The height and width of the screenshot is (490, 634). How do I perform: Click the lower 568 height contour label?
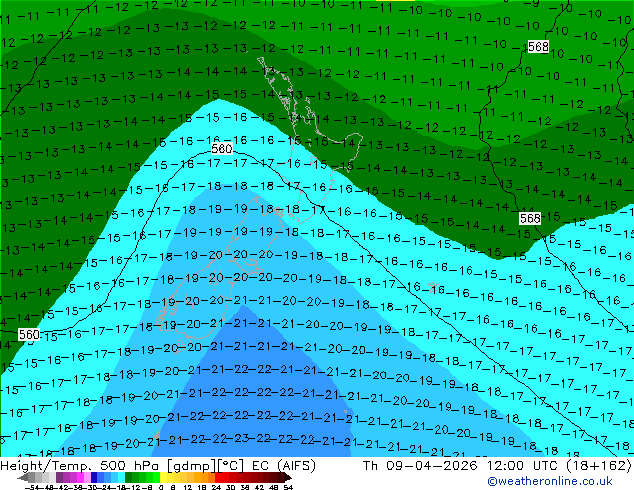tap(530, 219)
